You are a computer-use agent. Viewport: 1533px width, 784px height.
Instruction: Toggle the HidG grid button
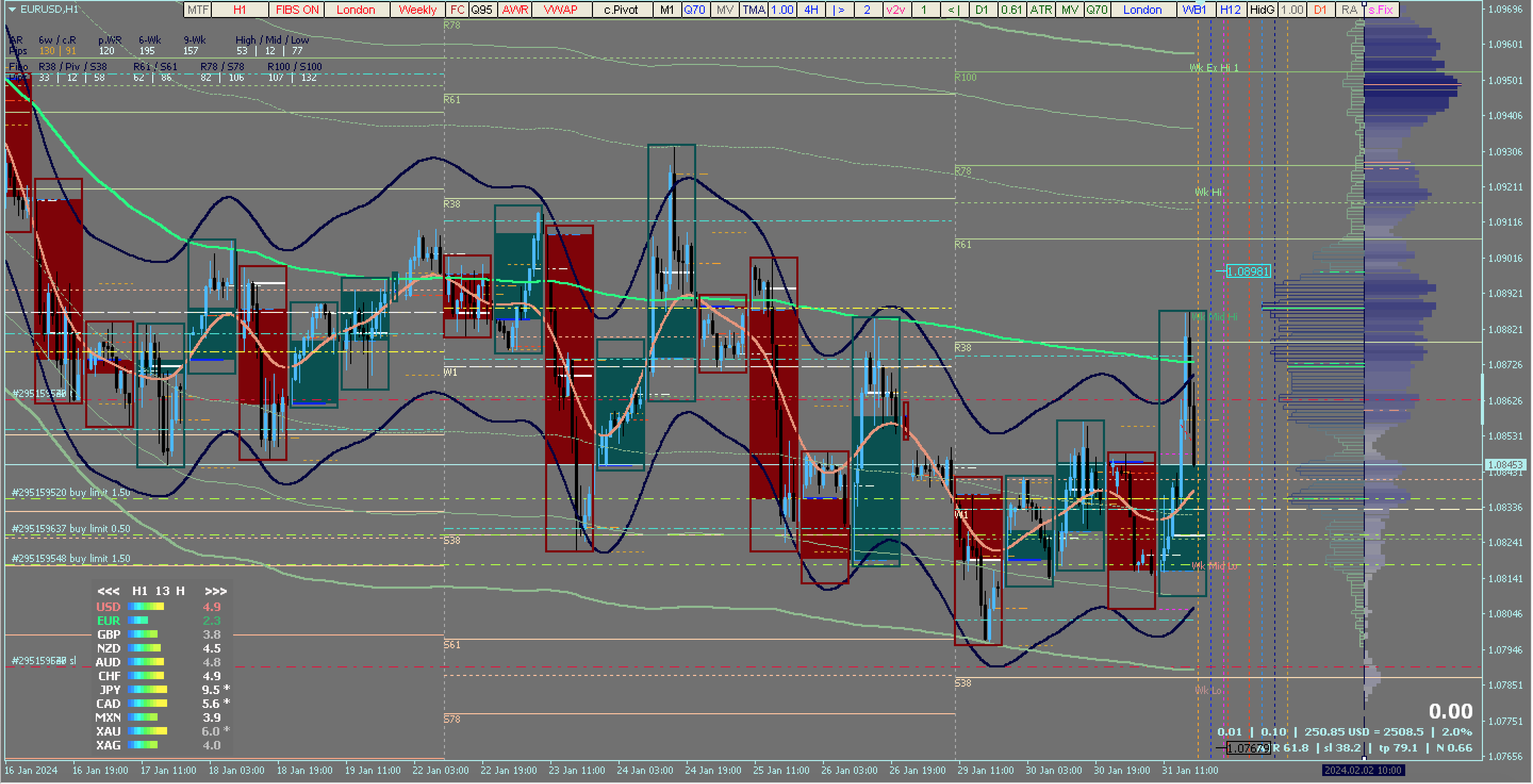pyautogui.click(x=1262, y=10)
